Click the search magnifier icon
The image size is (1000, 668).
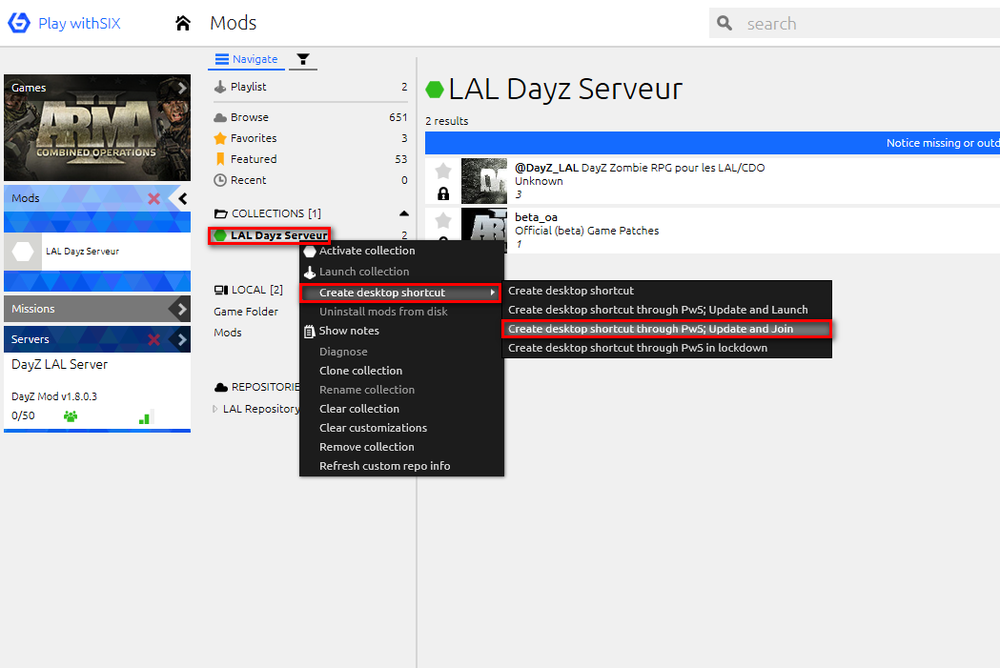pyautogui.click(x=724, y=24)
